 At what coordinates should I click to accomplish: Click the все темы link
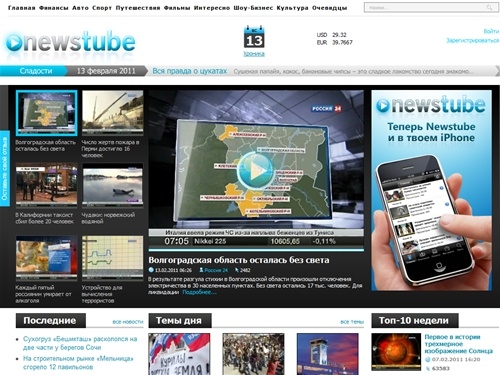352,322
